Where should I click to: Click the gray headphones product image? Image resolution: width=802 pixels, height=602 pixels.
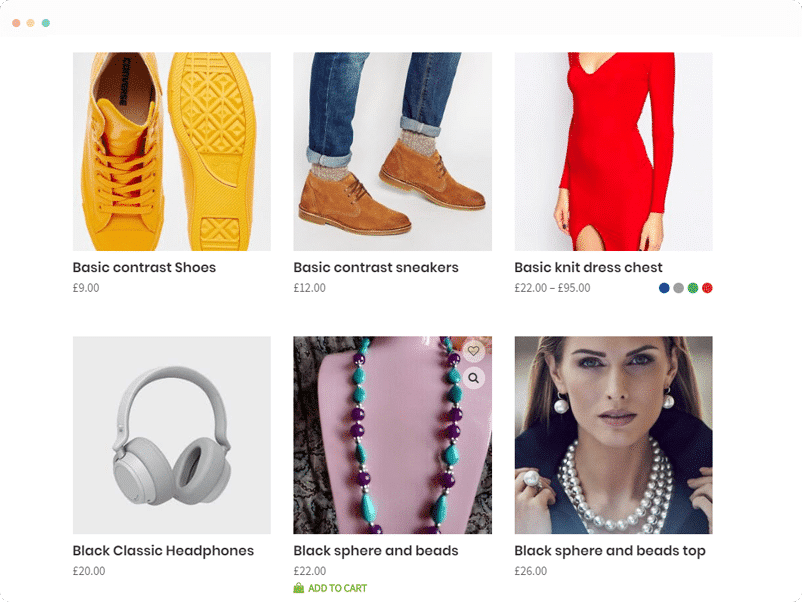(x=172, y=435)
